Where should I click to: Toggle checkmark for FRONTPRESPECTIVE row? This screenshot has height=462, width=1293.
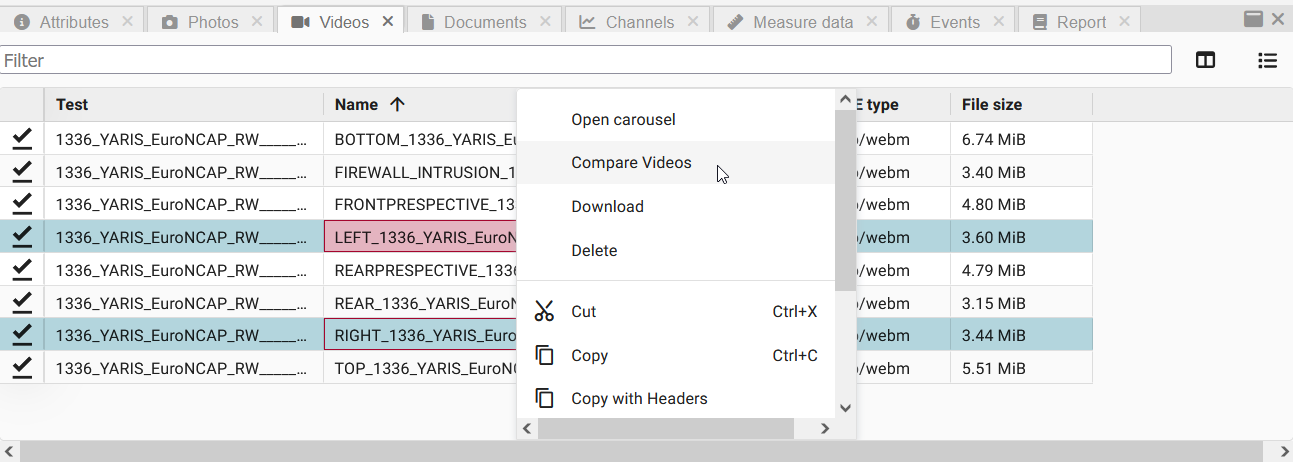22,205
